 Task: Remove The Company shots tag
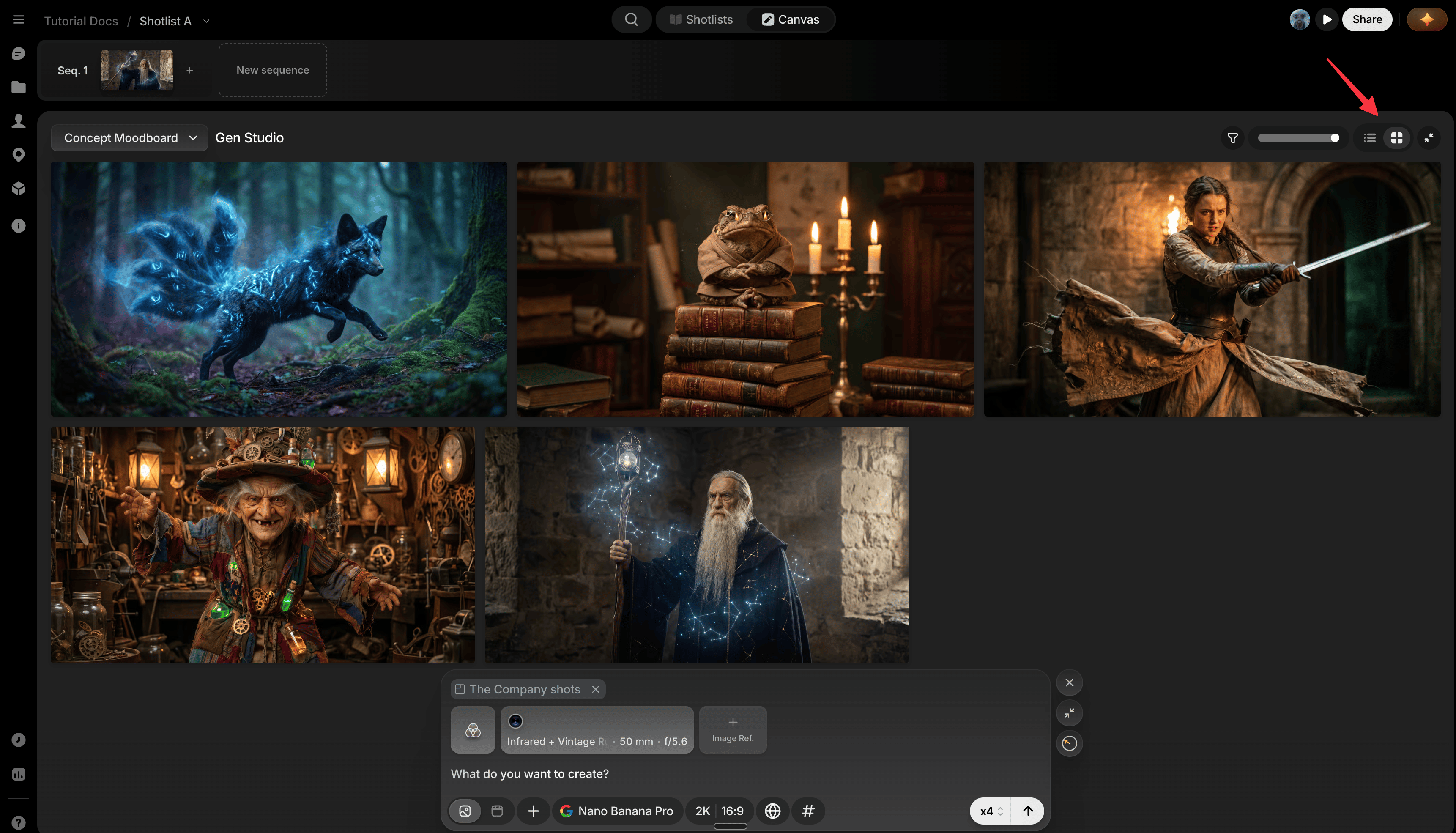(x=595, y=689)
